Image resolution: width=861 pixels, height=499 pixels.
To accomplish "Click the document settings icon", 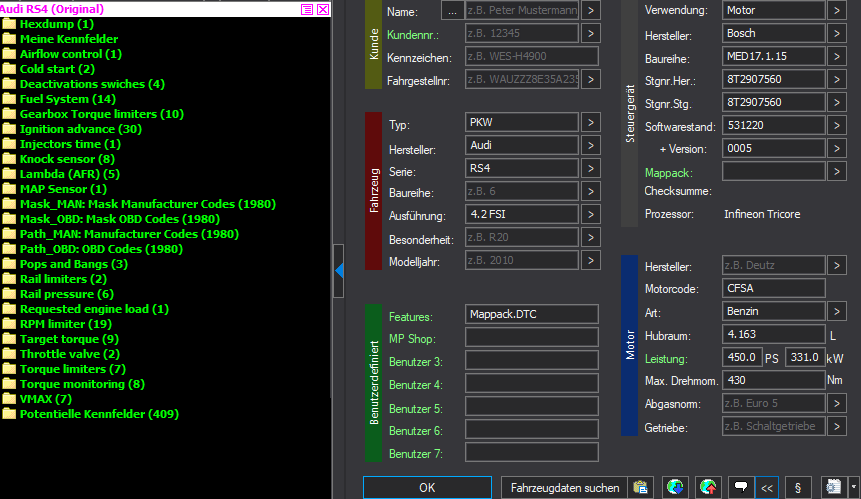I will [834, 487].
